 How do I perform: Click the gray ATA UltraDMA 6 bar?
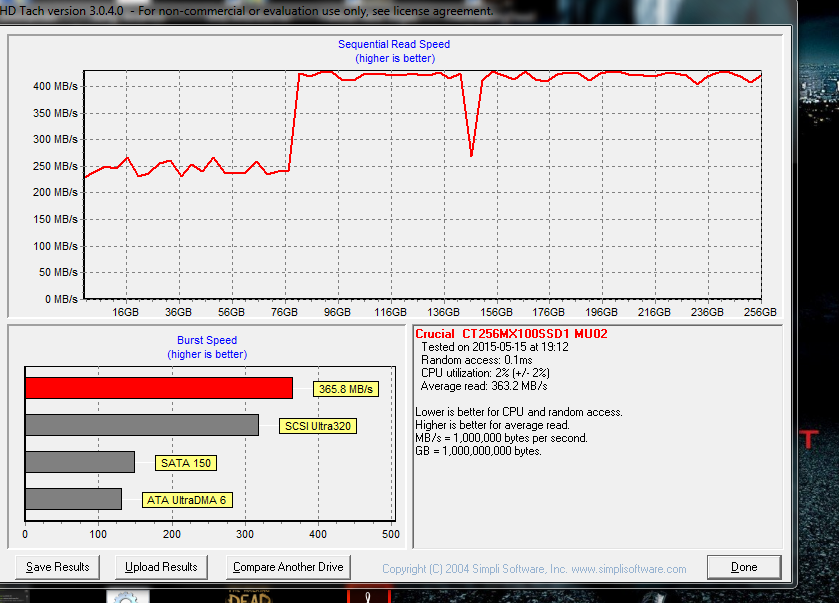73,499
